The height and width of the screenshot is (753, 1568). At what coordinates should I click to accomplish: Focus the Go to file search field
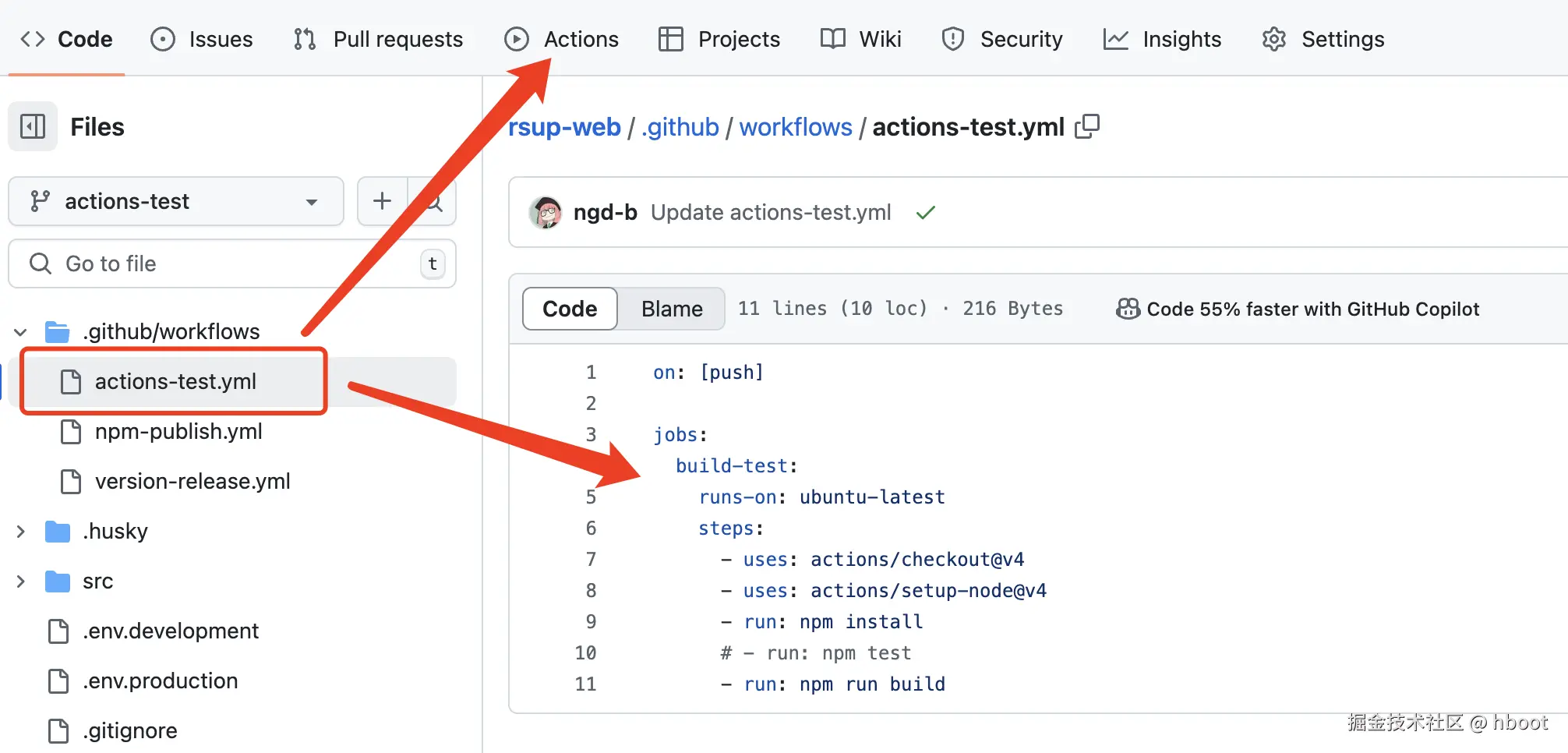[226, 263]
